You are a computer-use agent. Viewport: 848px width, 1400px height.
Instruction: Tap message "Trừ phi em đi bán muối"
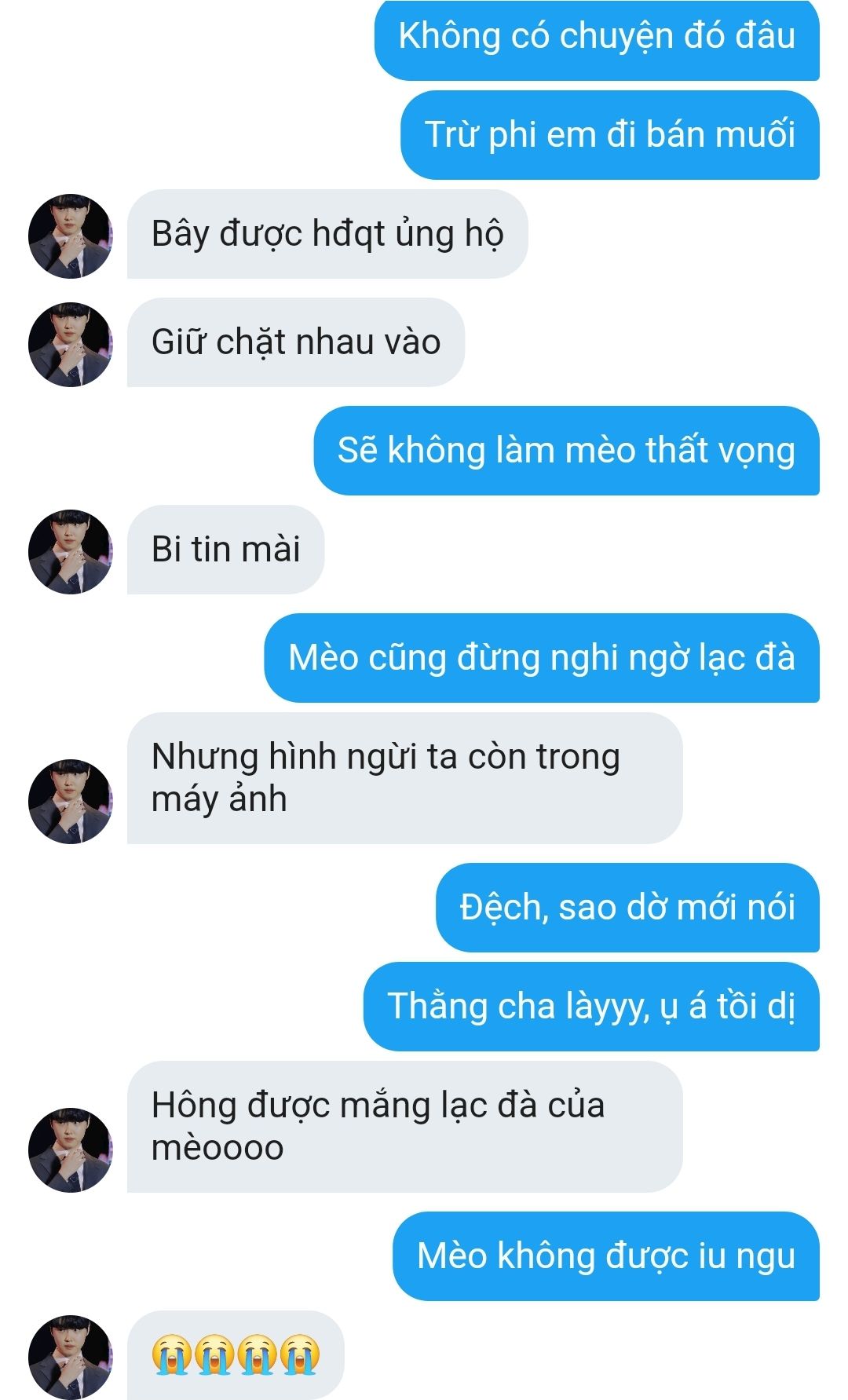tap(610, 134)
